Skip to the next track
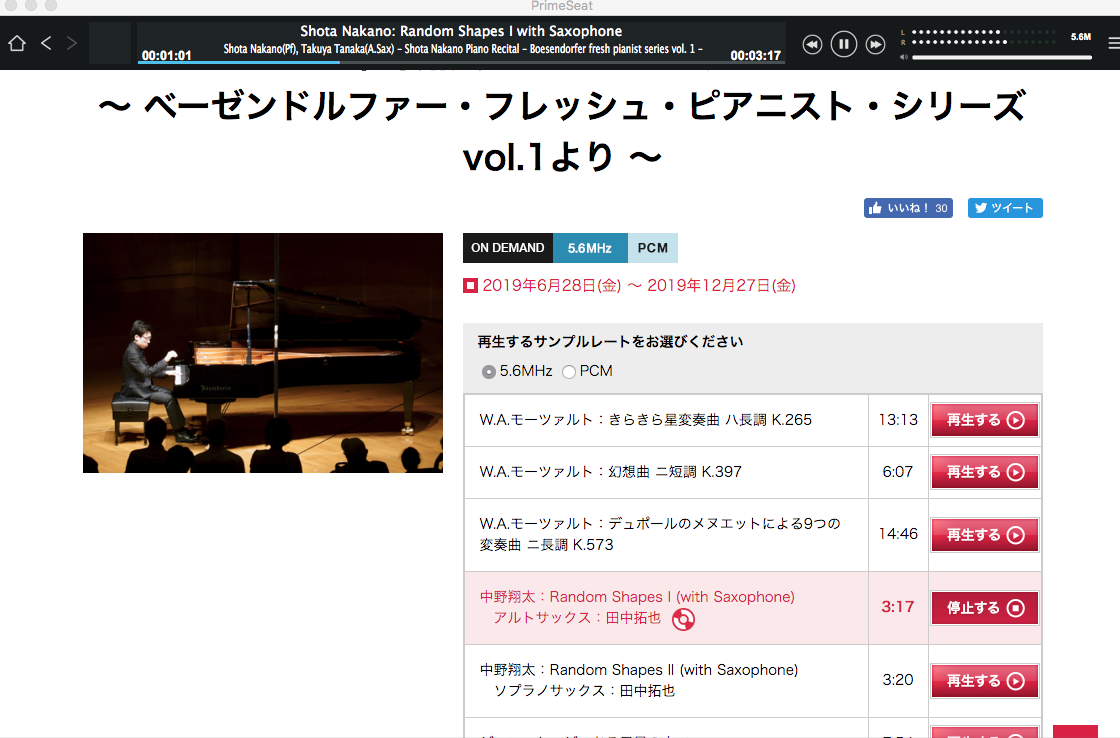1120x738 pixels. (x=875, y=44)
